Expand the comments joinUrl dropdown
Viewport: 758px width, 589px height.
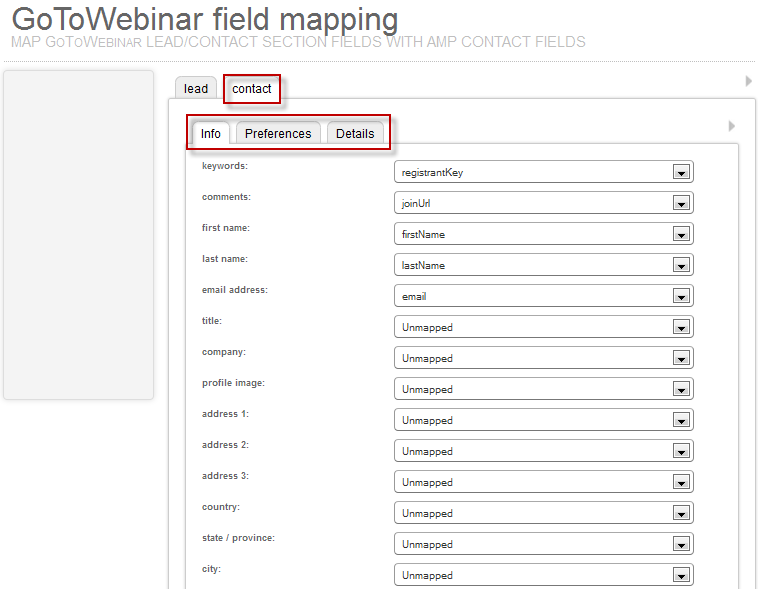(543, 203)
